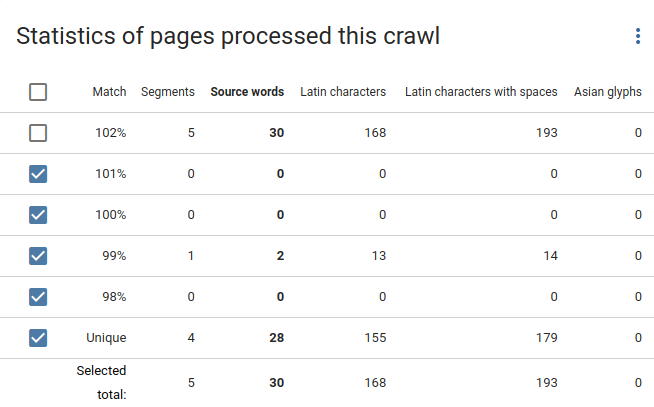The width and height of the screenshot is (654, 407).
Task: Click the Latin characters column header
Action: pos(343,92)
